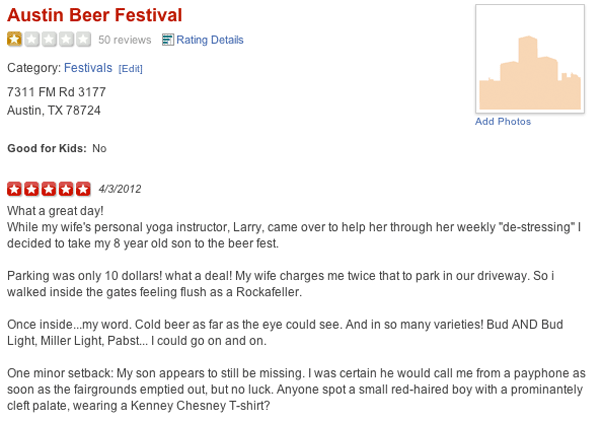Click the Add Photos link
Viewport: 600px width, 421px height.
click(503, 122)
